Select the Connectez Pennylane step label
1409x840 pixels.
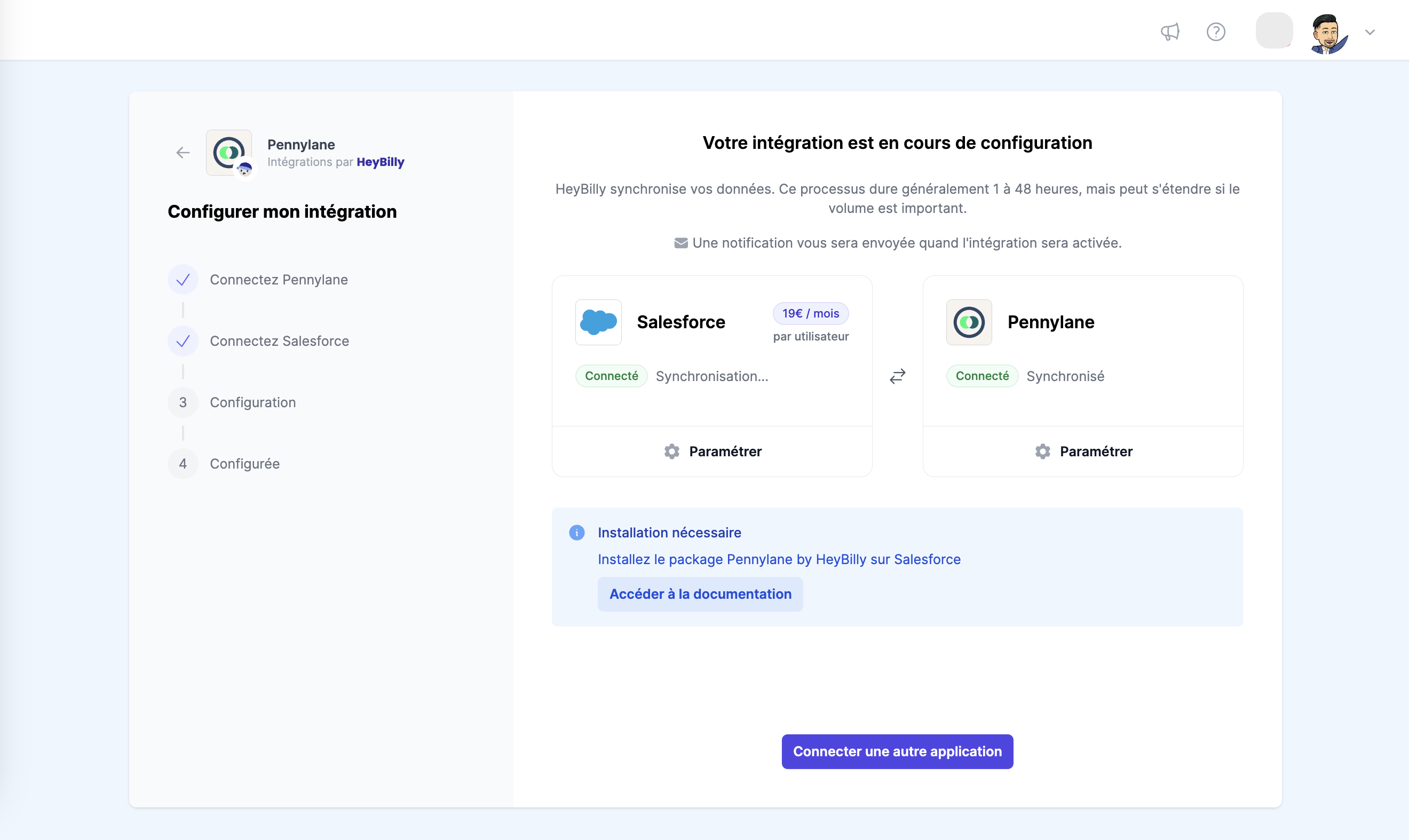click(279, 280)
